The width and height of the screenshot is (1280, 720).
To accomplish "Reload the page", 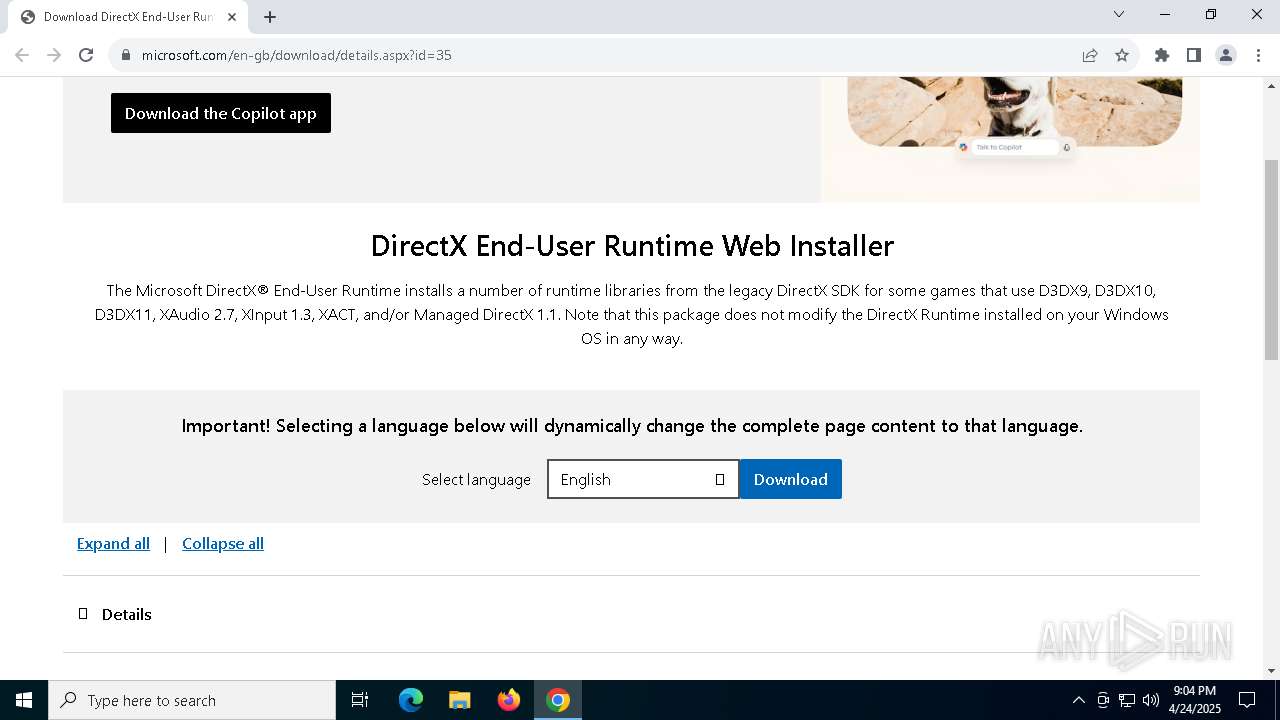I will 86,55.
